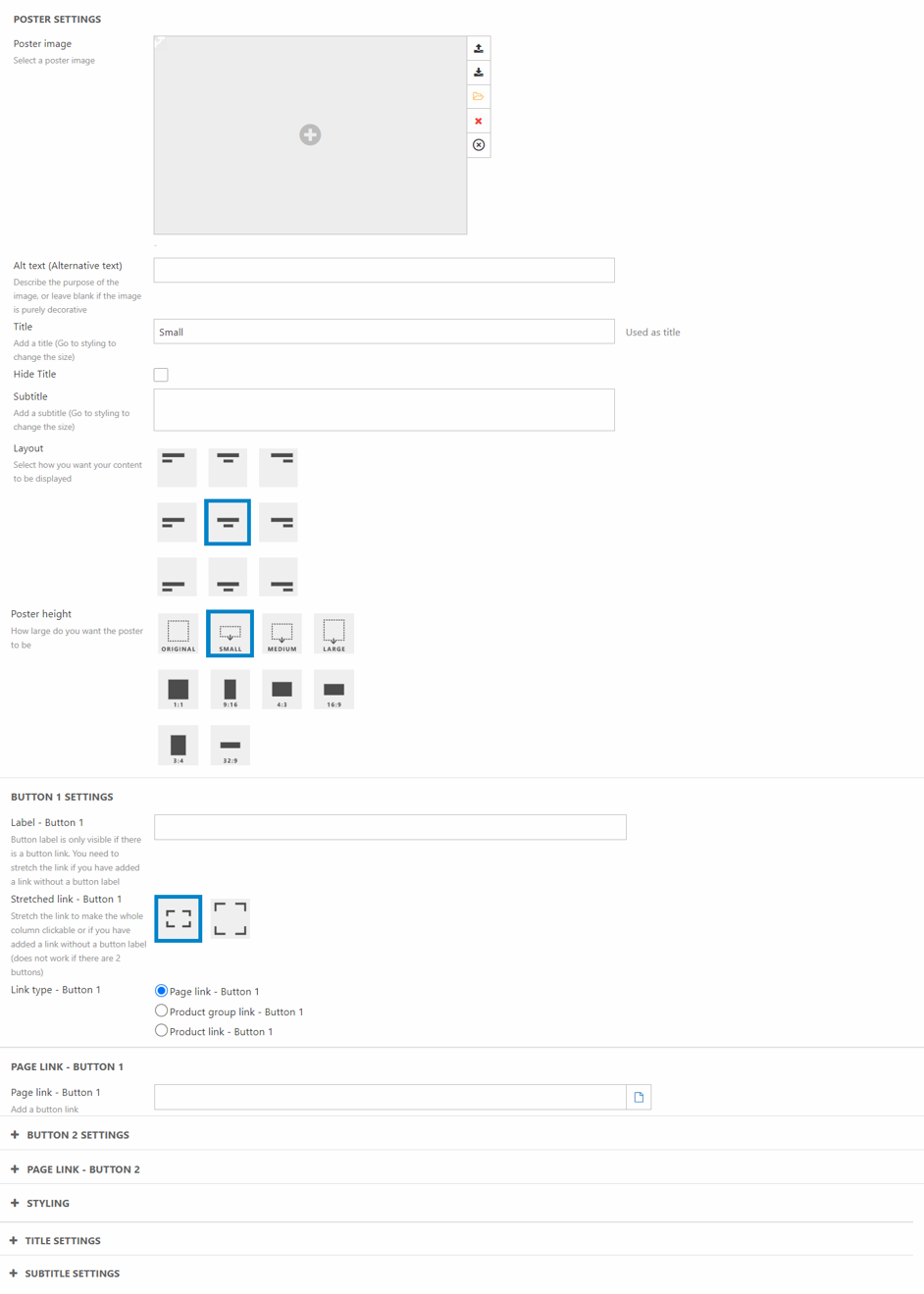The height and width of the screenshot is (1294, 924).
Task: Expand the Styling section
Action: coord(47,1203)
